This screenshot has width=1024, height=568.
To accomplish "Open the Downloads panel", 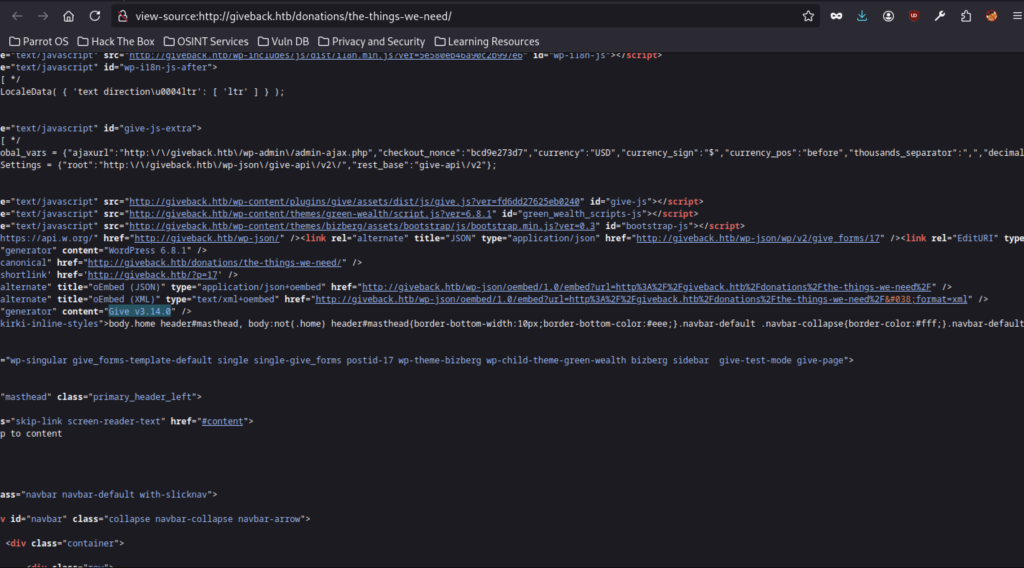I will coord(861,16).
